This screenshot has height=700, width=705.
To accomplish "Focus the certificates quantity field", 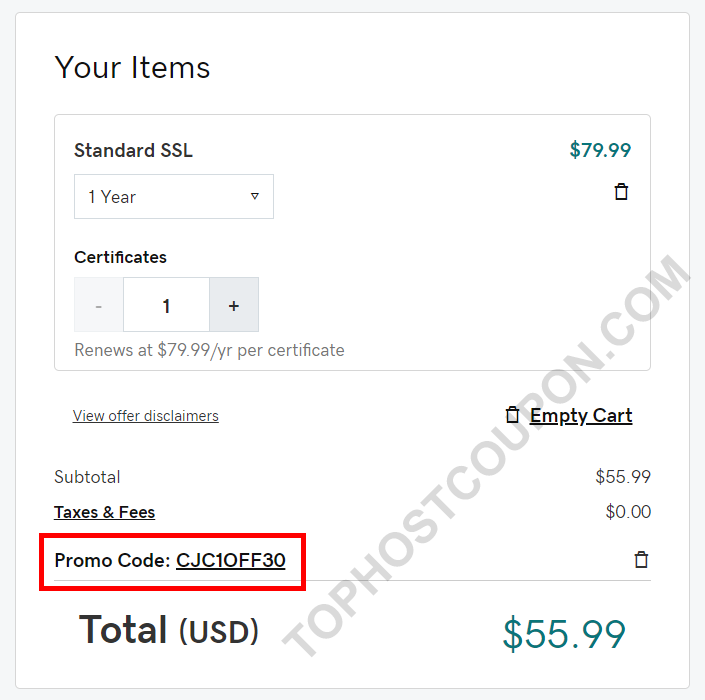I will (x=166, y=304).
